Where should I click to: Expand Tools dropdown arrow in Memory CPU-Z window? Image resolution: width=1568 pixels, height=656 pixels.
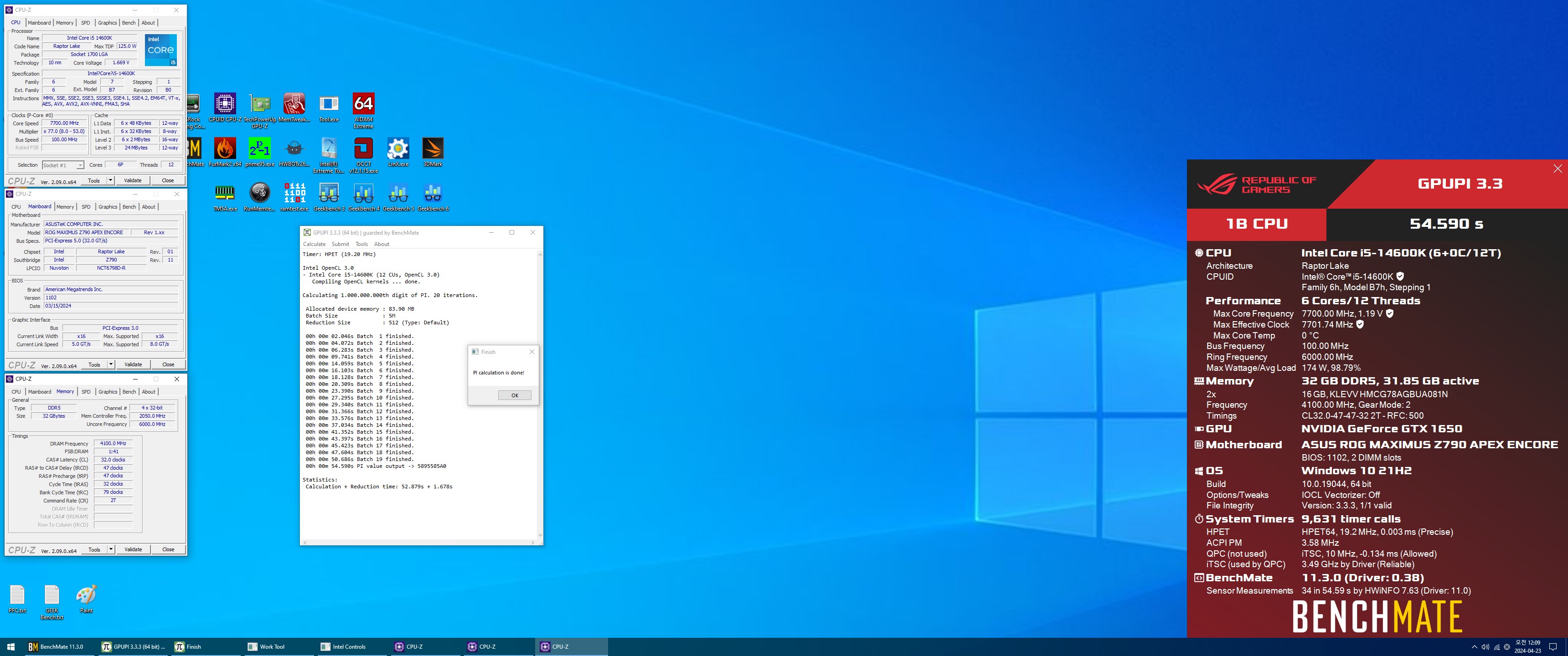click(111, 549)
